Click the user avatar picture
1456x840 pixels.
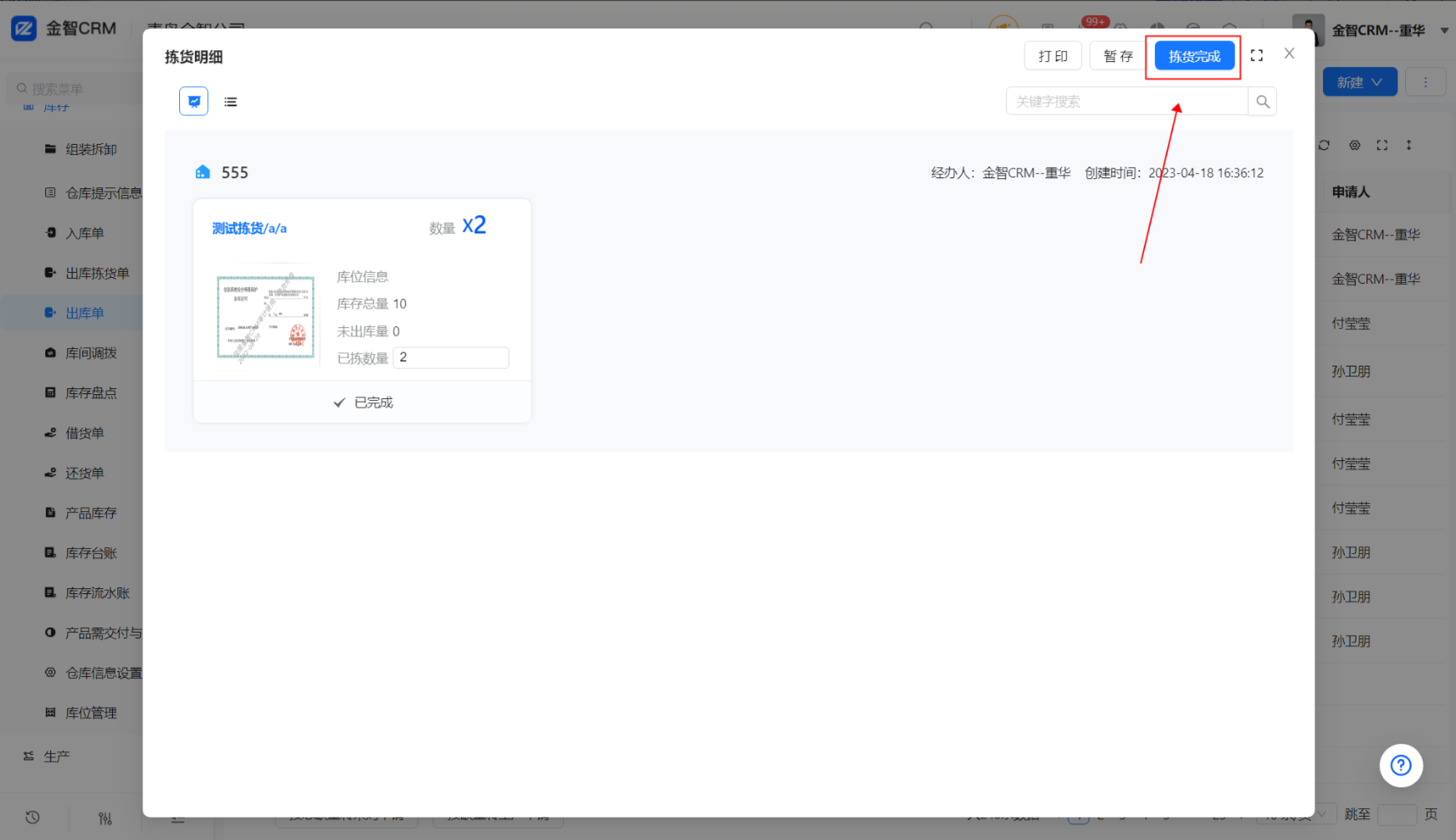point(1308,30)
